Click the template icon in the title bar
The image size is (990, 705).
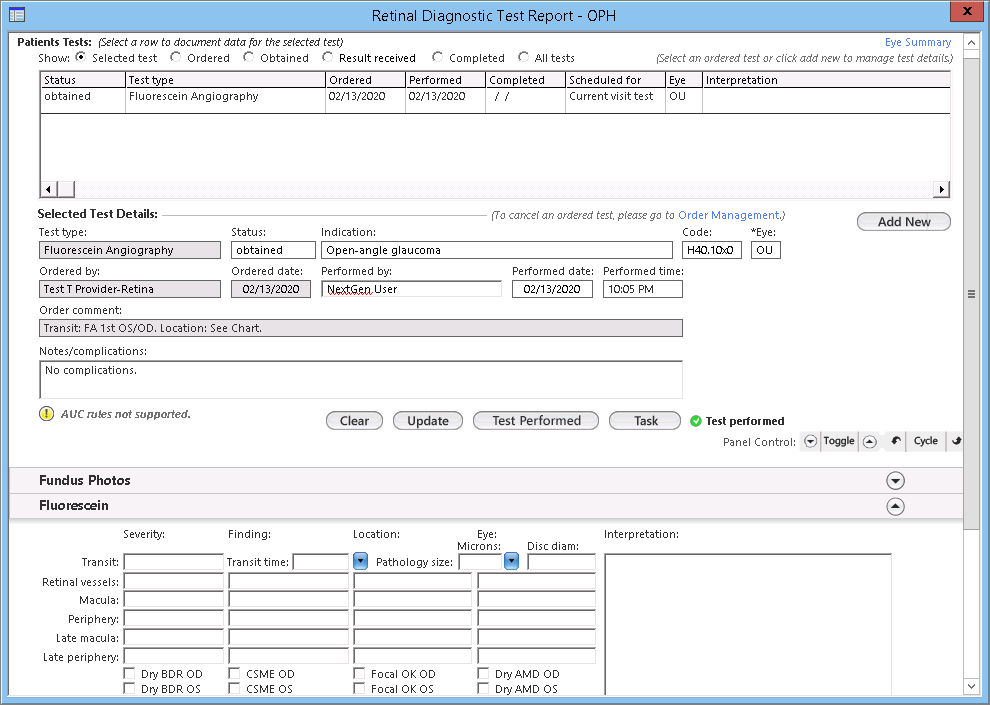click(17, 14)
